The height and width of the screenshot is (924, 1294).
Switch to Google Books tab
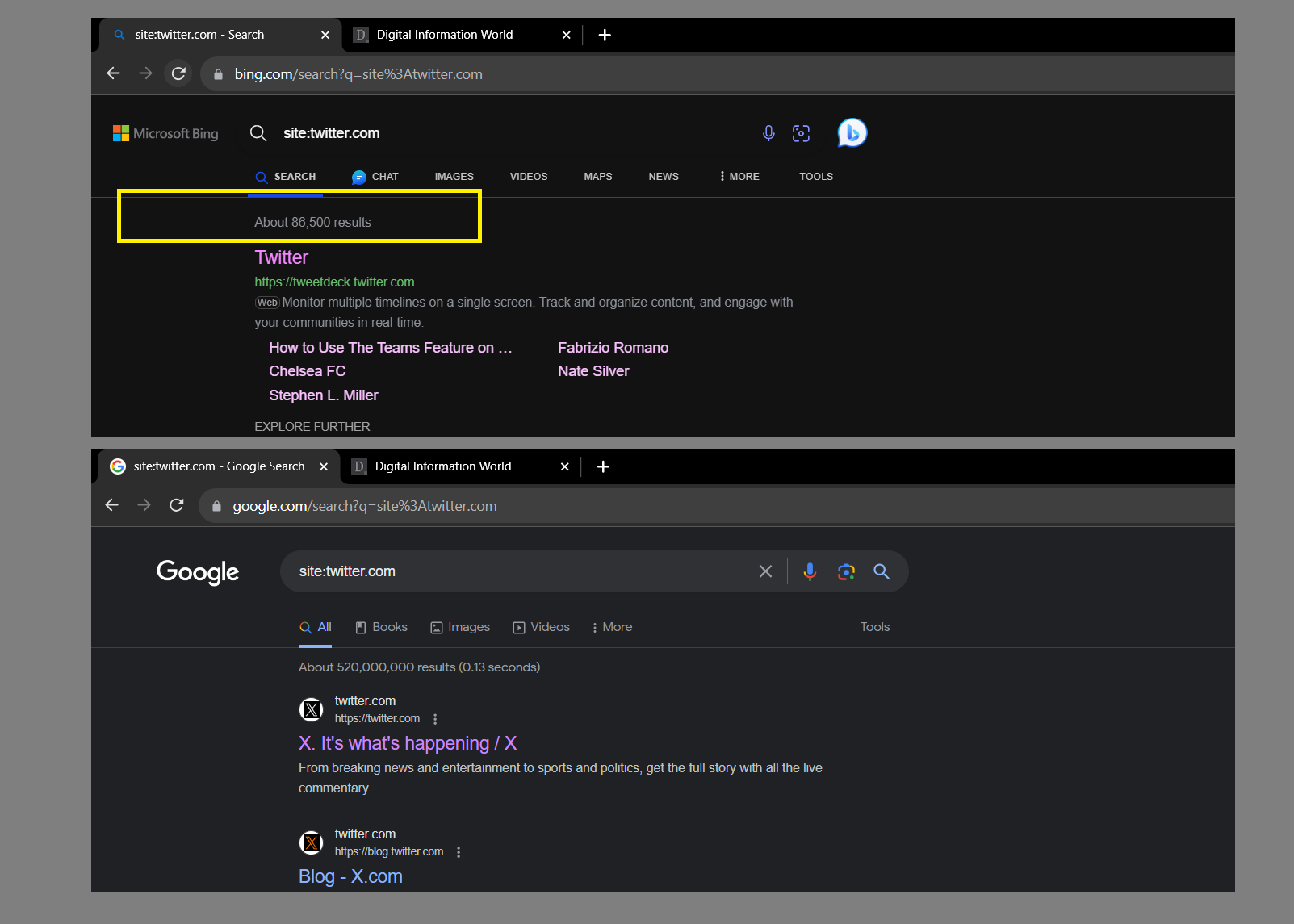coord(382,627)
